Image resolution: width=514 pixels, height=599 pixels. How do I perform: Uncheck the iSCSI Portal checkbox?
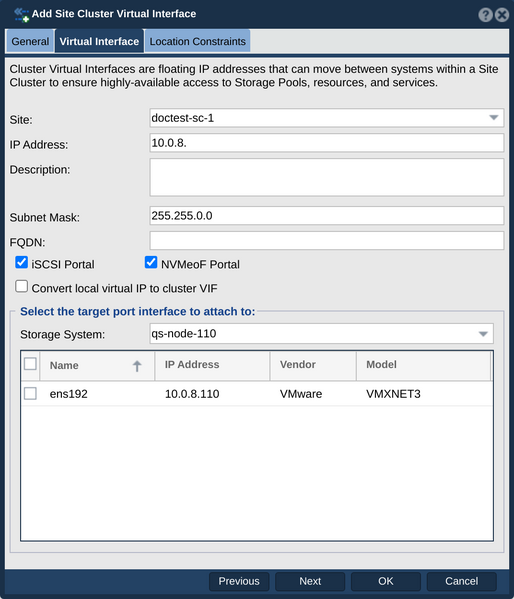(21, 262)
